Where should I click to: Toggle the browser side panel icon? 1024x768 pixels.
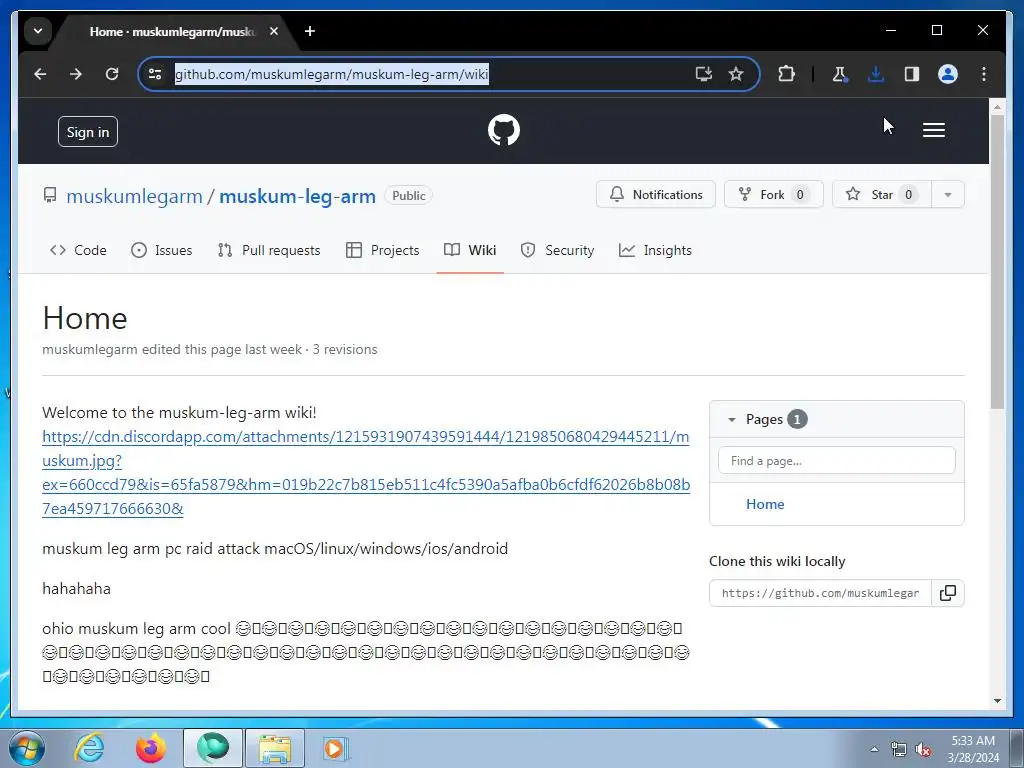pos(912,74)
